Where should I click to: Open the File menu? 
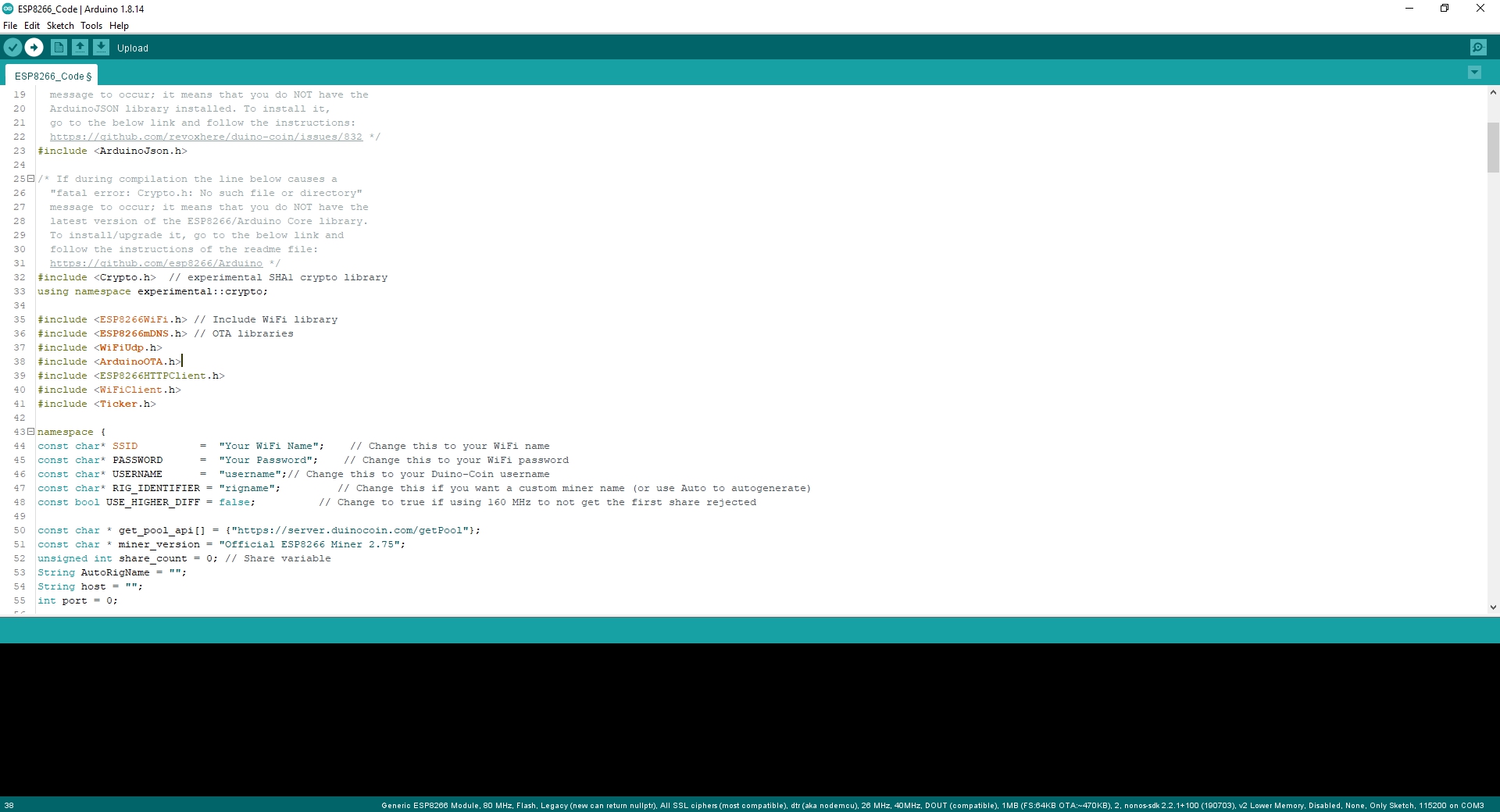pyautogui.click(x=10, y=26)
